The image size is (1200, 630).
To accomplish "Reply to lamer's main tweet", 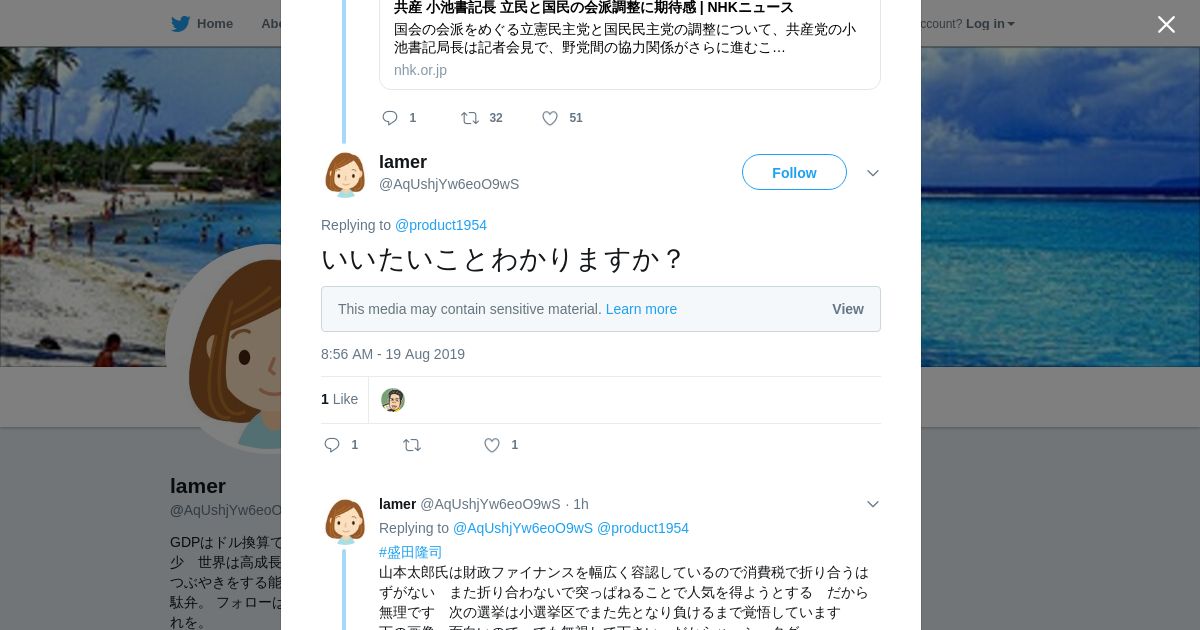I will coord(332,445).
